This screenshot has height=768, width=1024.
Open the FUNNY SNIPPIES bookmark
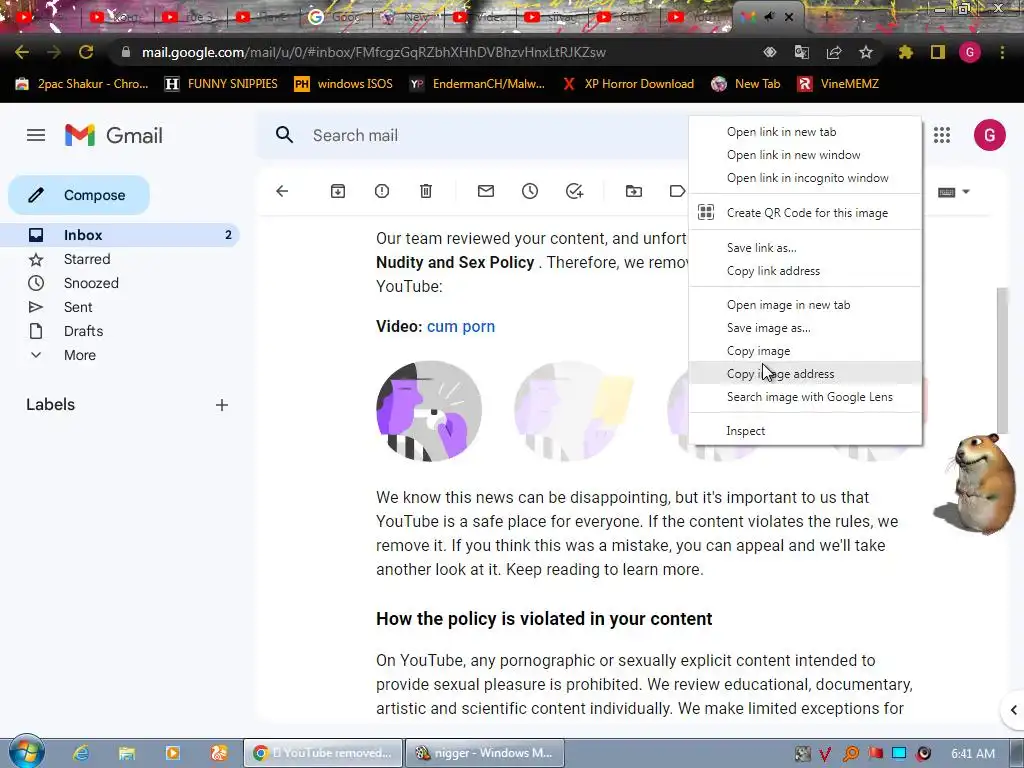221,84
